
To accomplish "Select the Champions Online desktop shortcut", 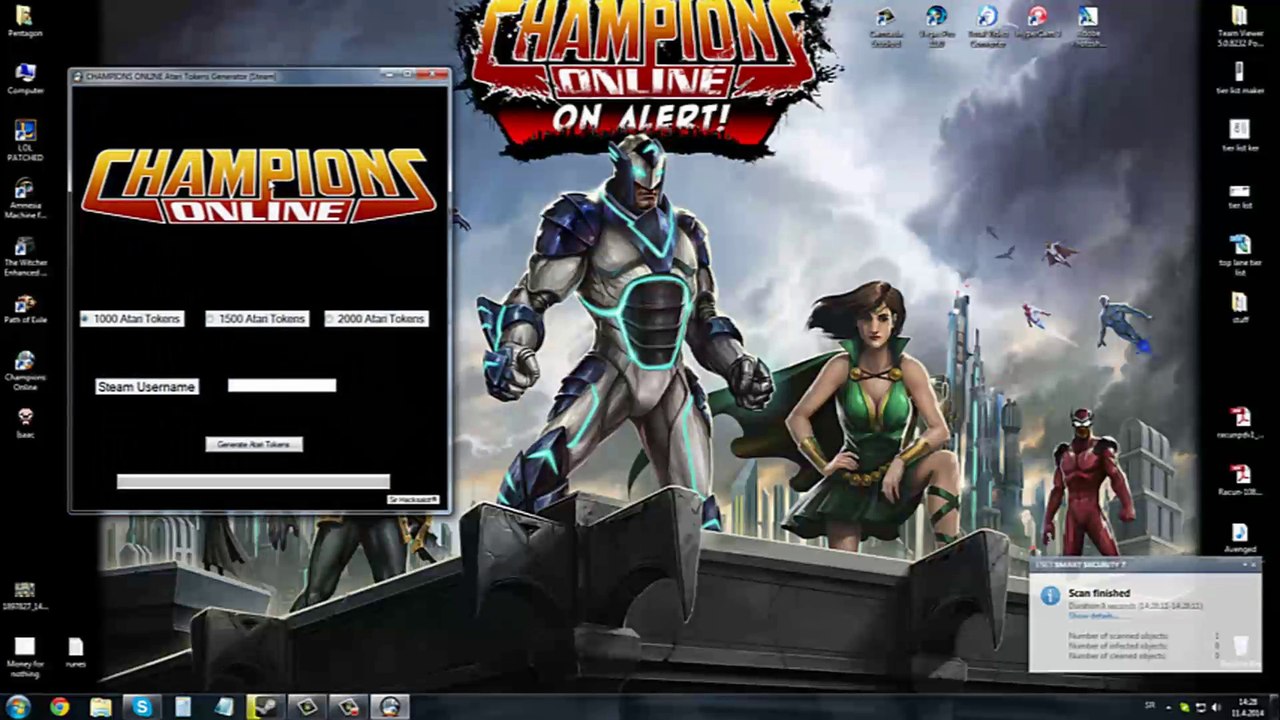I will (25, 370).
